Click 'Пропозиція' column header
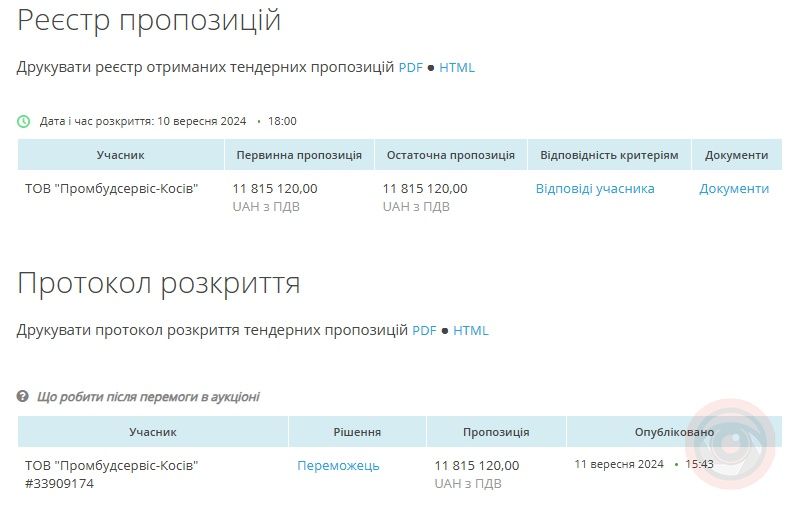The height and width of the screenshot is (516, 801). [x=496, y=432]
